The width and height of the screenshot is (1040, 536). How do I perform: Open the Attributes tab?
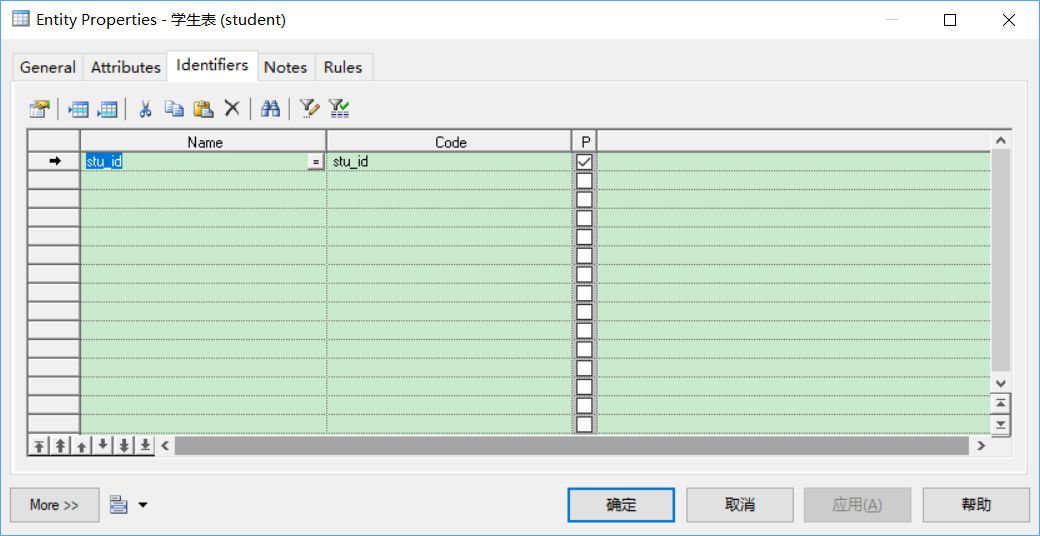click(x=126, y=68)
